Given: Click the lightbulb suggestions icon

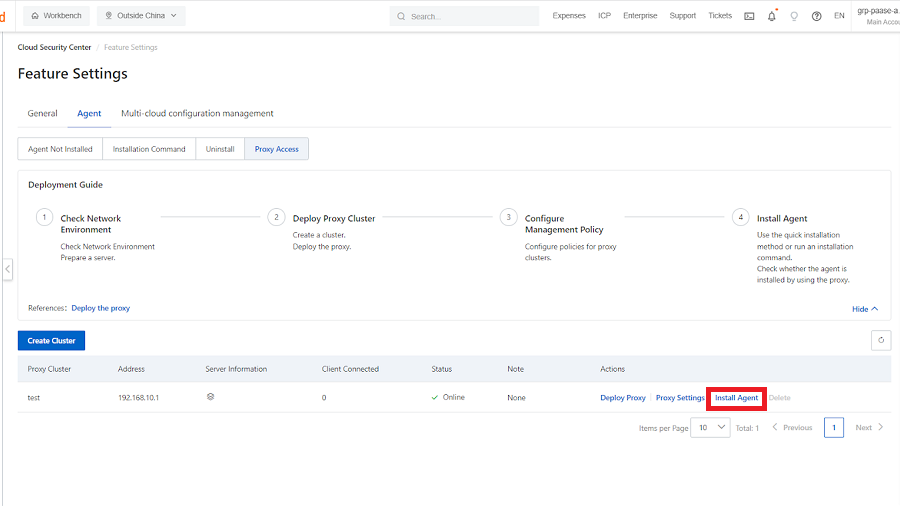Looking at the screenshot, I should [x=794, y=16].
